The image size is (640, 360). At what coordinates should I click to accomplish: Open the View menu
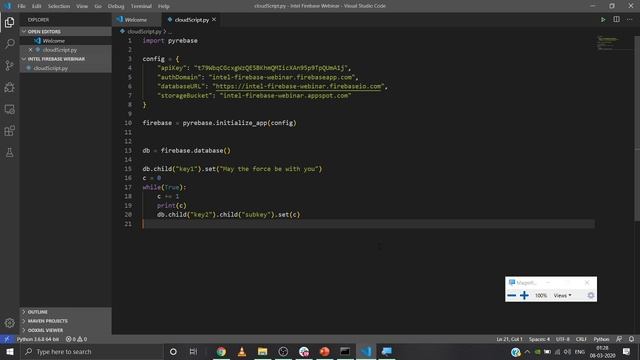82,6
